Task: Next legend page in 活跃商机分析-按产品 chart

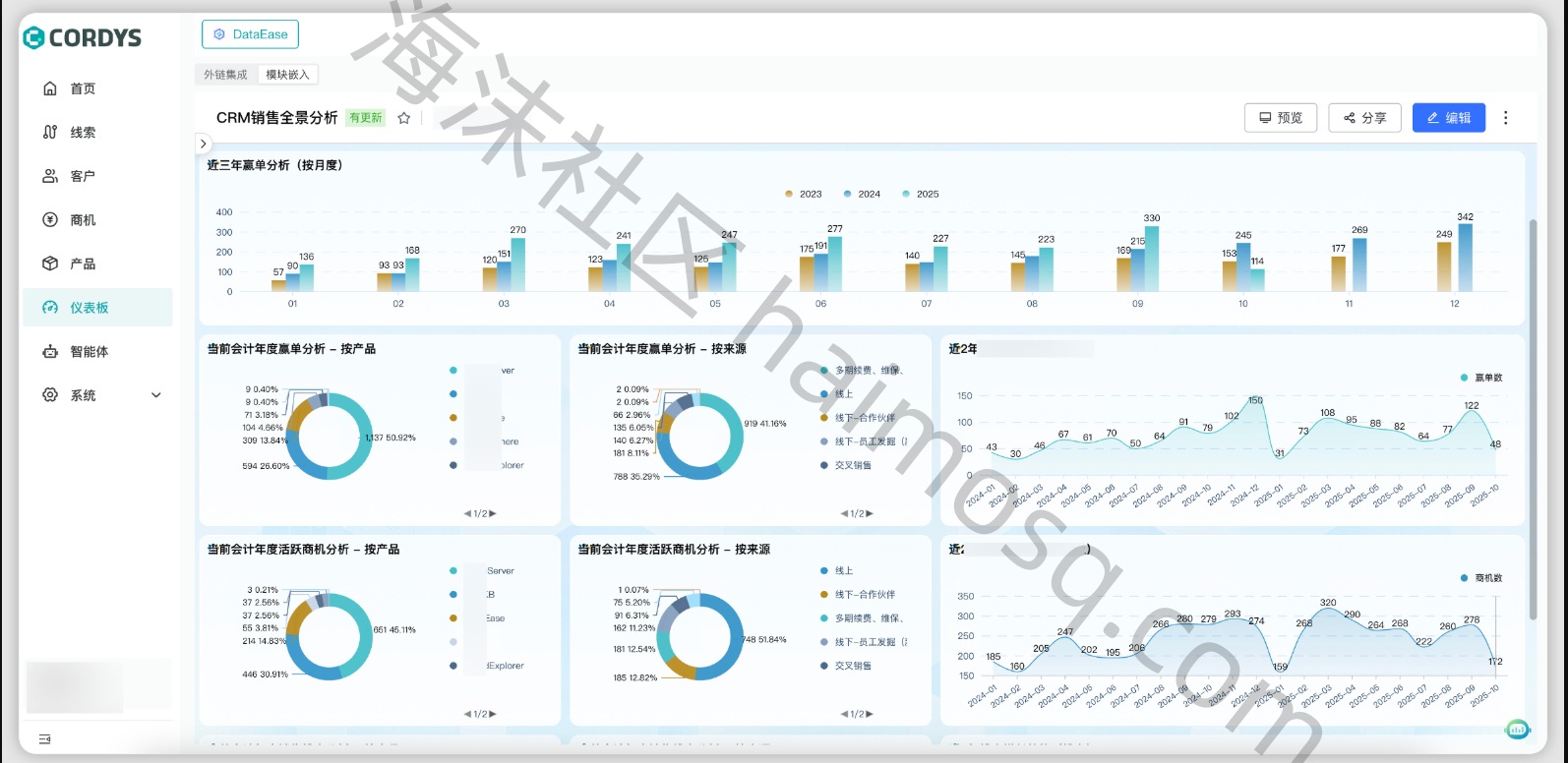Action: point(493,715)
